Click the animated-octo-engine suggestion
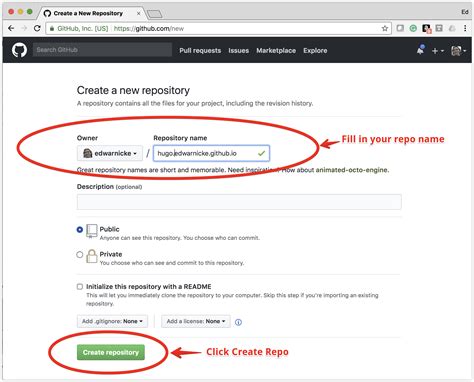The width and height of the screenshot is (474, 382). [x=352, y=170]
